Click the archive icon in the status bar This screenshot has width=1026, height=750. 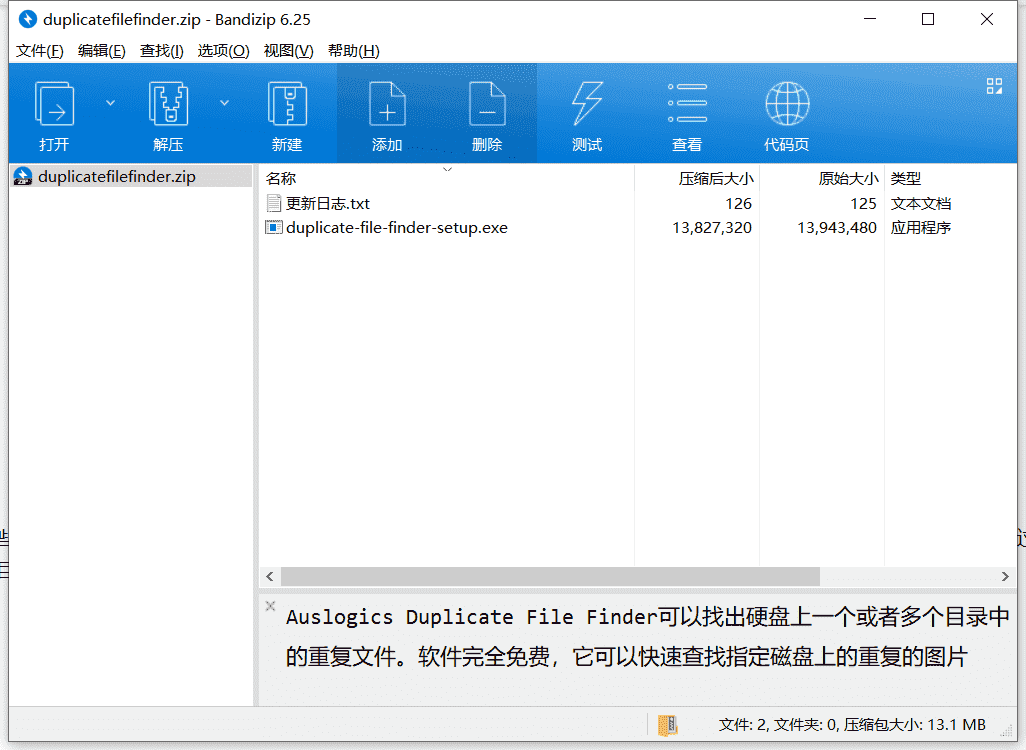tap(667, 725)
